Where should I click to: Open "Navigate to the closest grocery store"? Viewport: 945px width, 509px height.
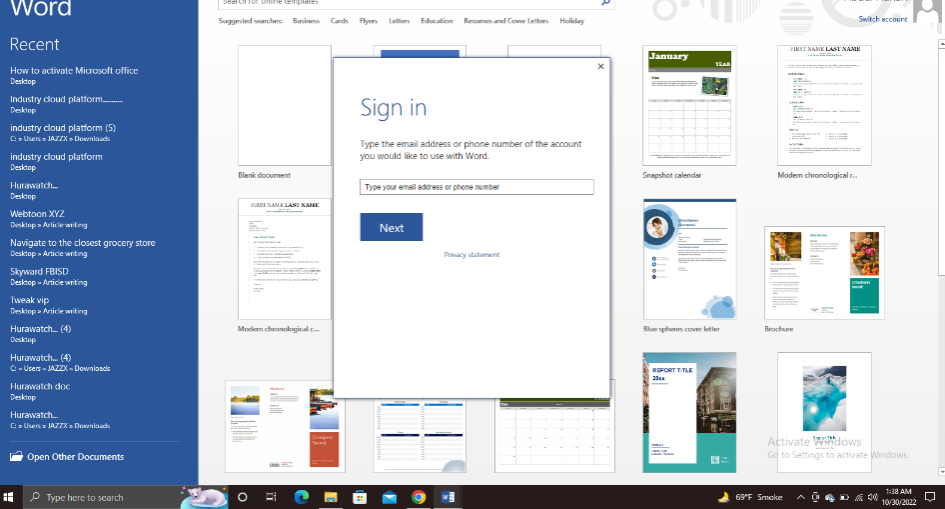coord(83,248)
